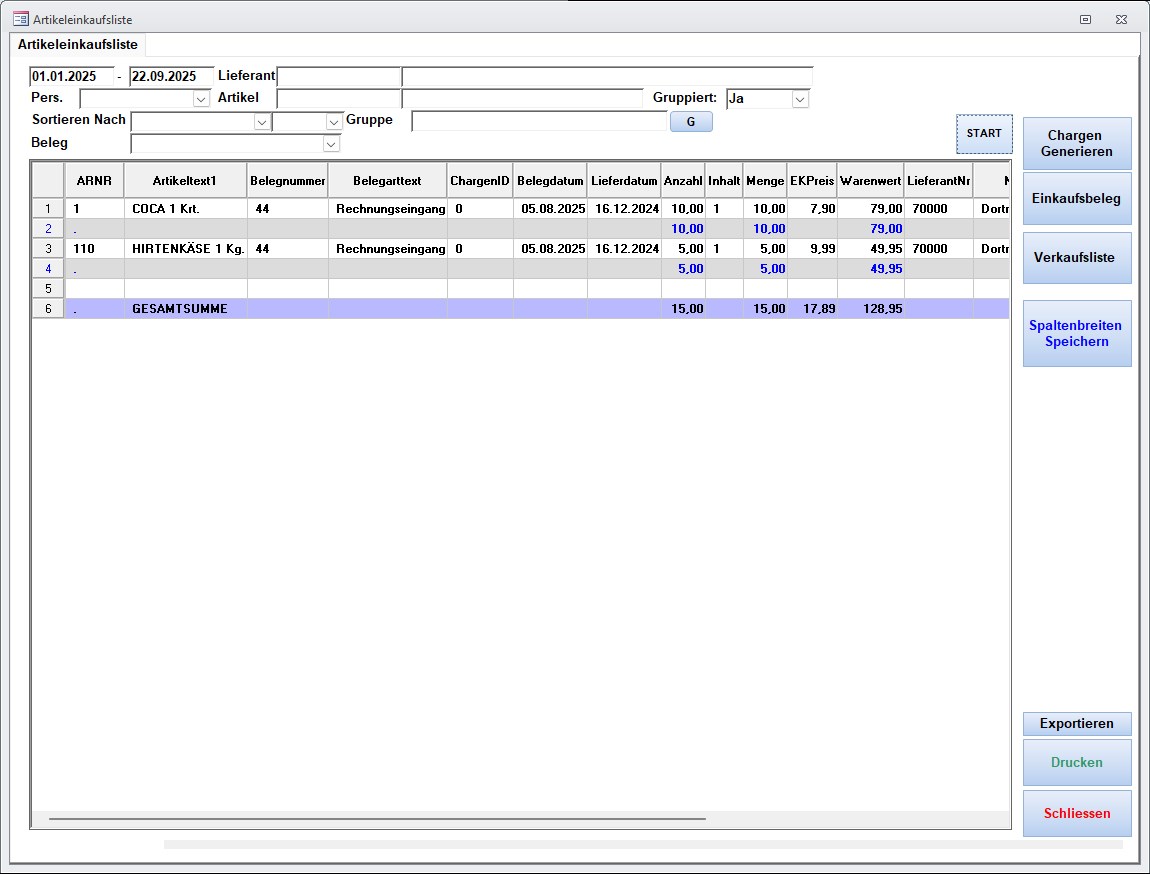Image resolution: width=1150 pixels, height=874 pixels.
Task: Expand the Gruppiert dropdown
Action: click(800, 99)
